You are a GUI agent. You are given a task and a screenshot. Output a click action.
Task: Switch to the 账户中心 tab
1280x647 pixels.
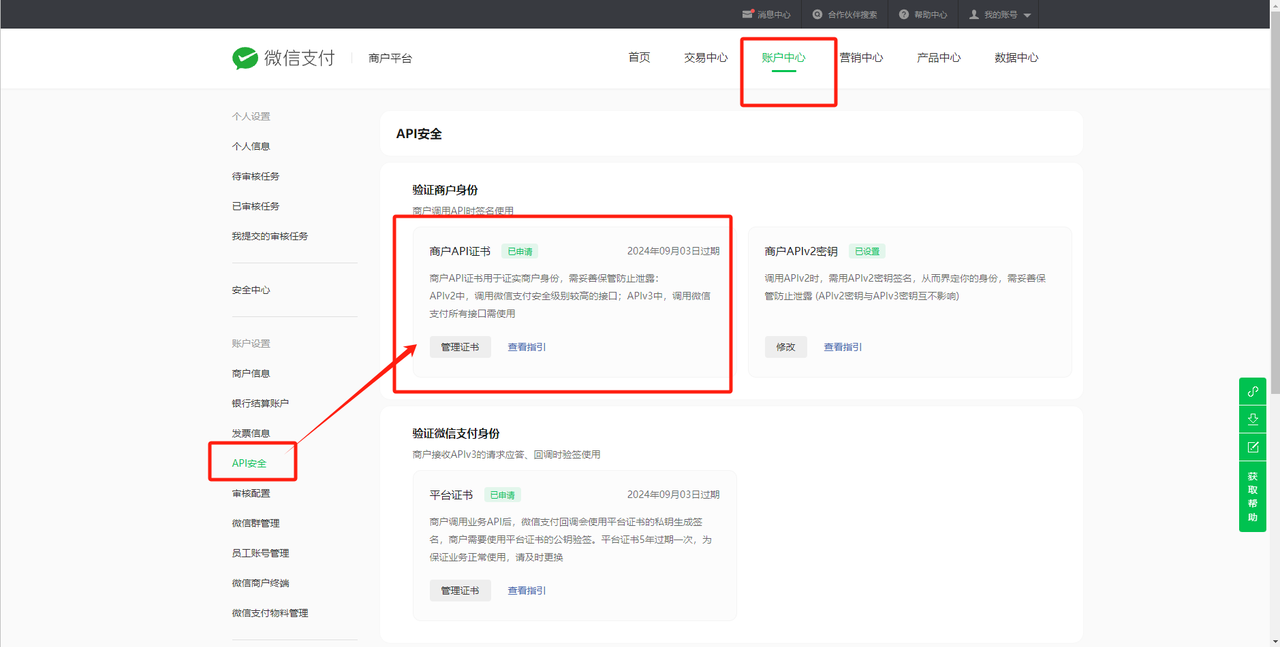pos(786,57)
